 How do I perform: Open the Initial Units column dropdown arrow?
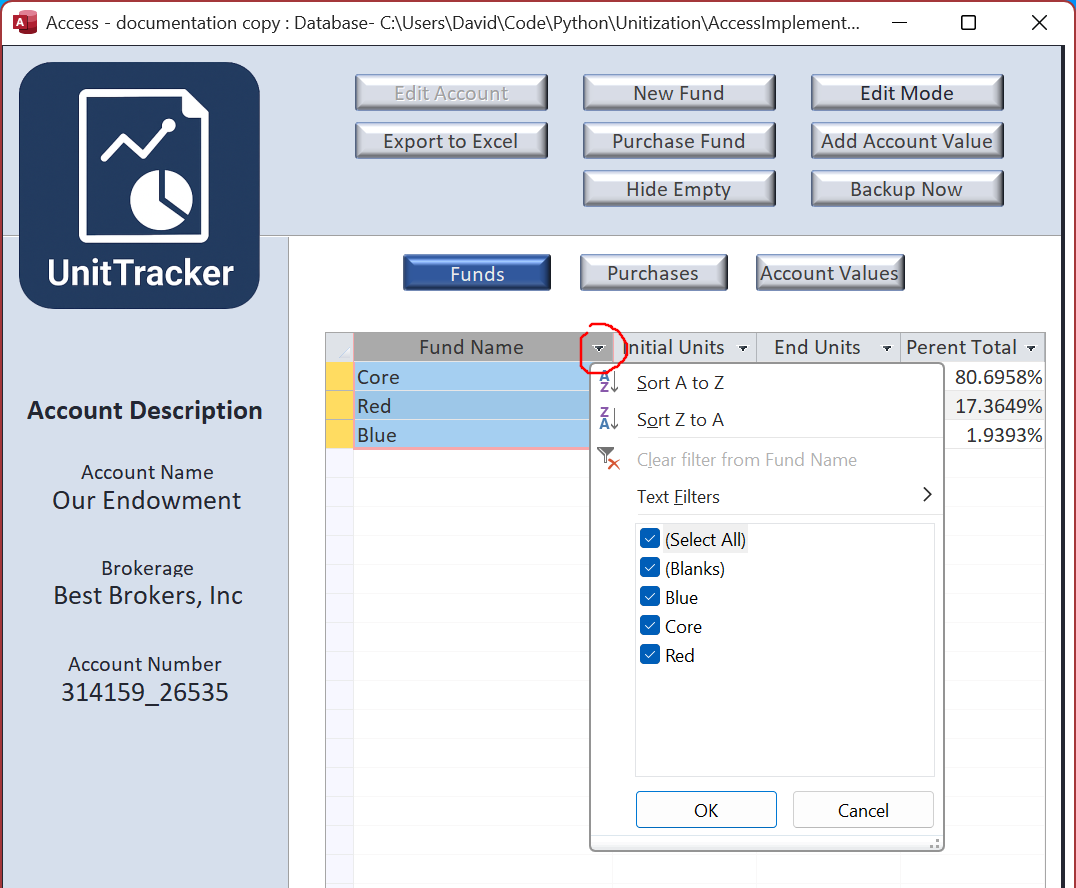[742, 349]
